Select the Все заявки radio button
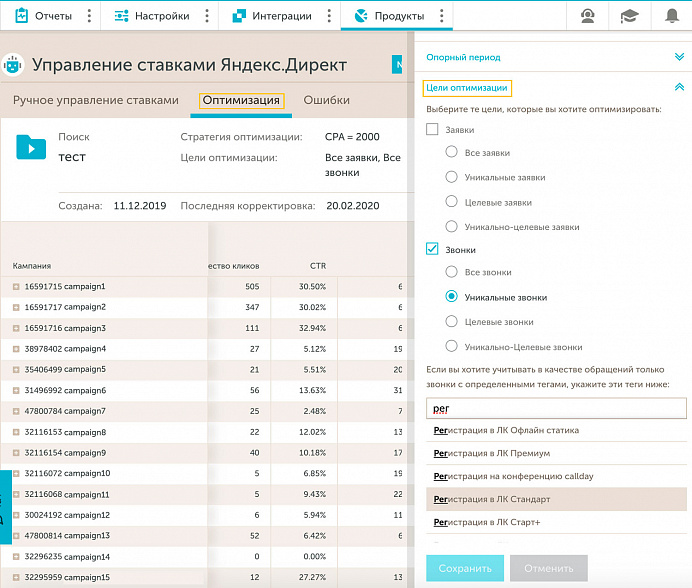The height and width of the screenshot is (588, 692). click(451, 152)
